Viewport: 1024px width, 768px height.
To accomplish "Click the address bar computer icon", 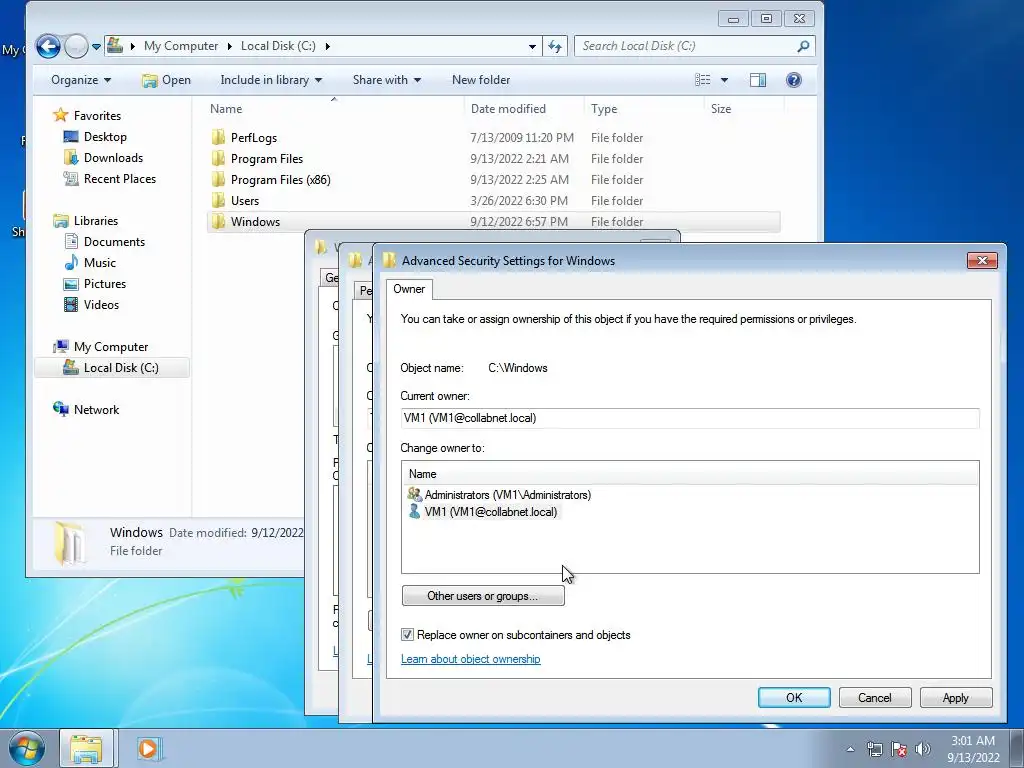I will [115, 45].
